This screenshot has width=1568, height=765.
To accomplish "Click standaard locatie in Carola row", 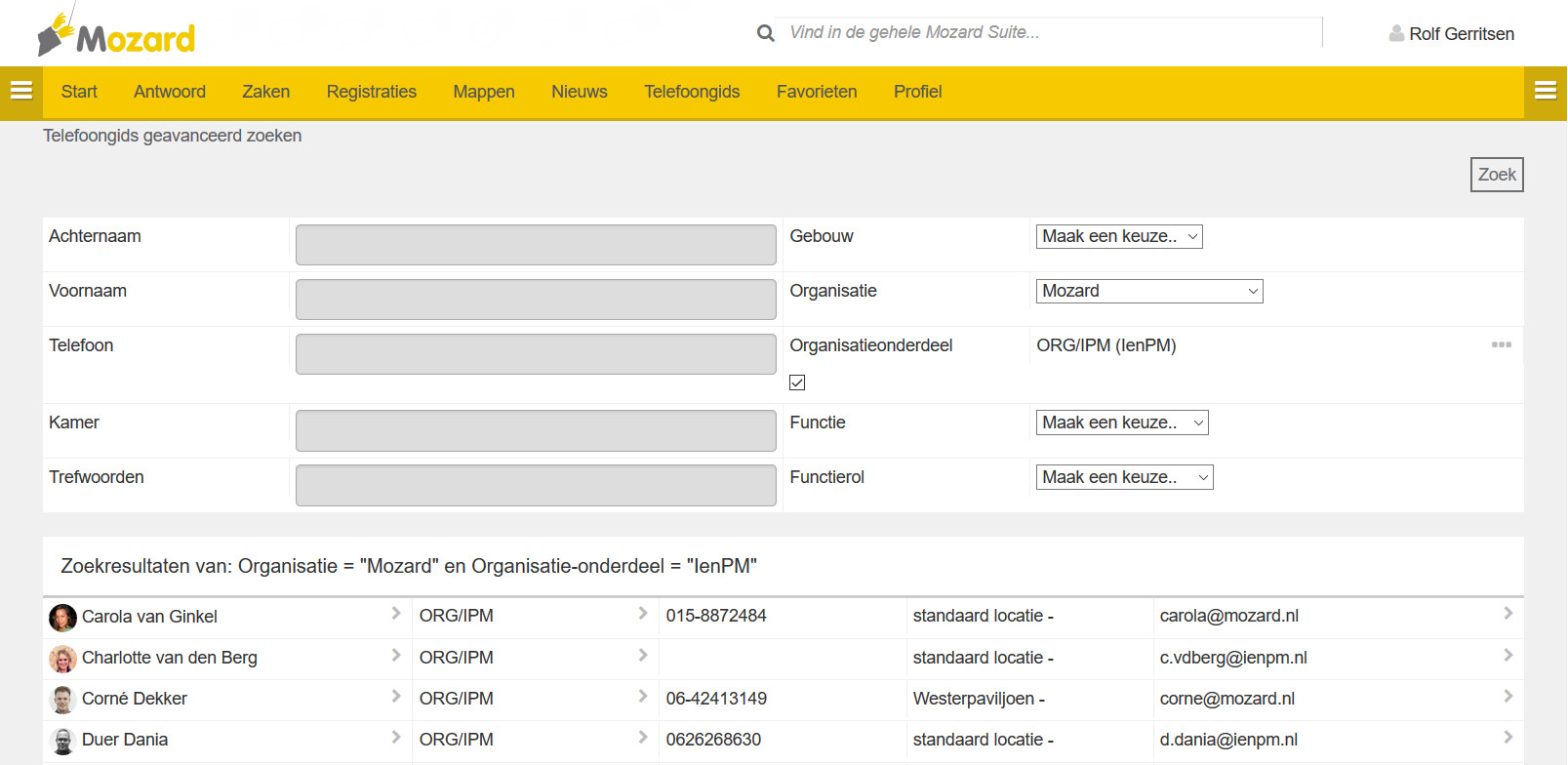I will (983, 616).
